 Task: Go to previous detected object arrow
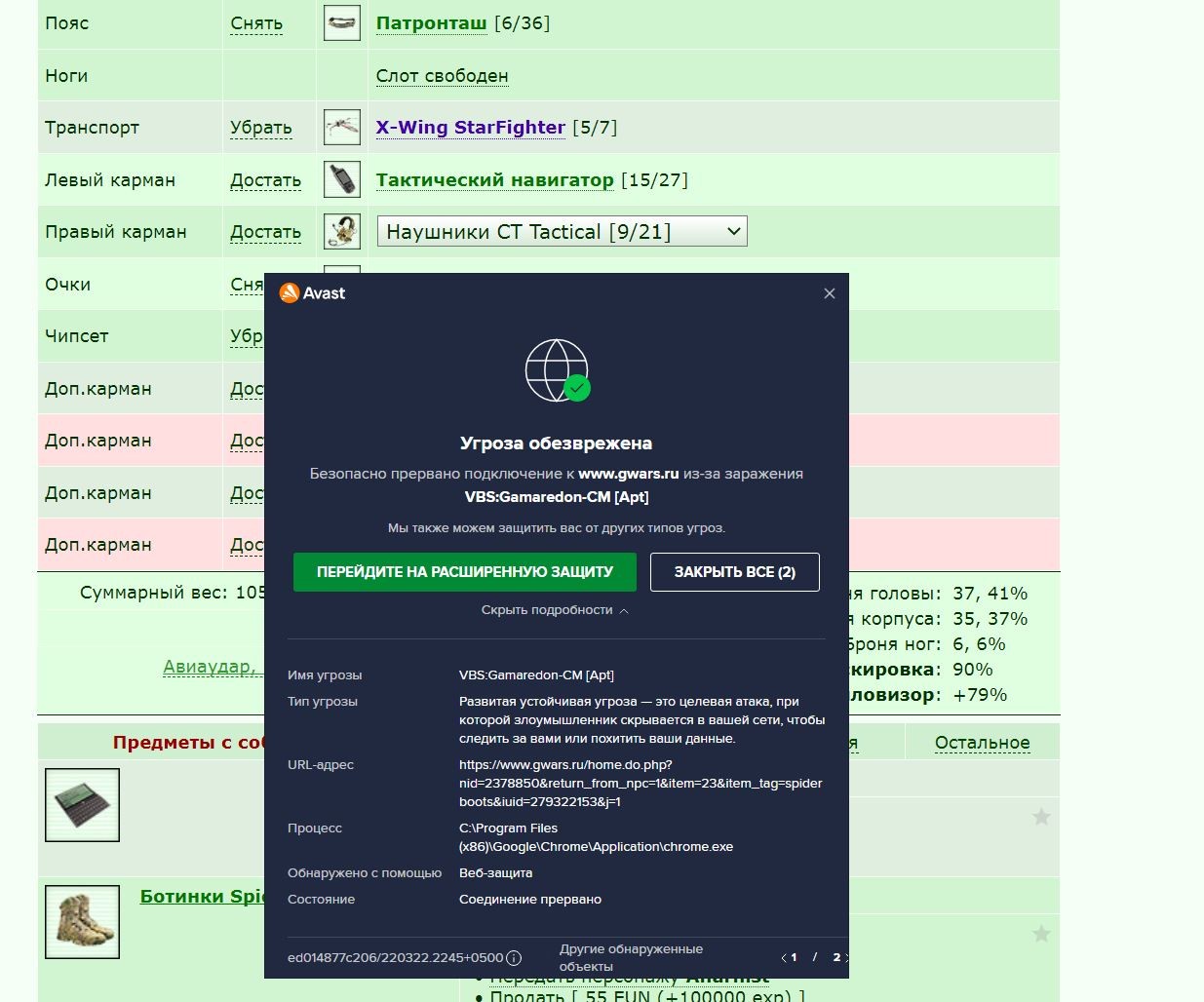pos(783,957)
